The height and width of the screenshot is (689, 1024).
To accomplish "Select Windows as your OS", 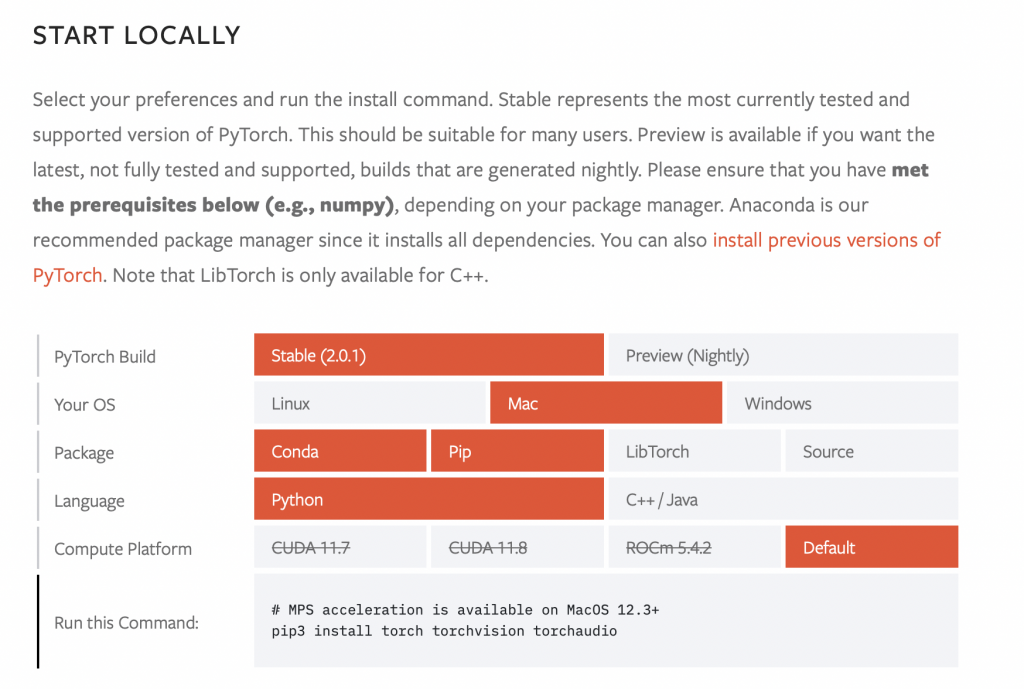I will point(841,403).
